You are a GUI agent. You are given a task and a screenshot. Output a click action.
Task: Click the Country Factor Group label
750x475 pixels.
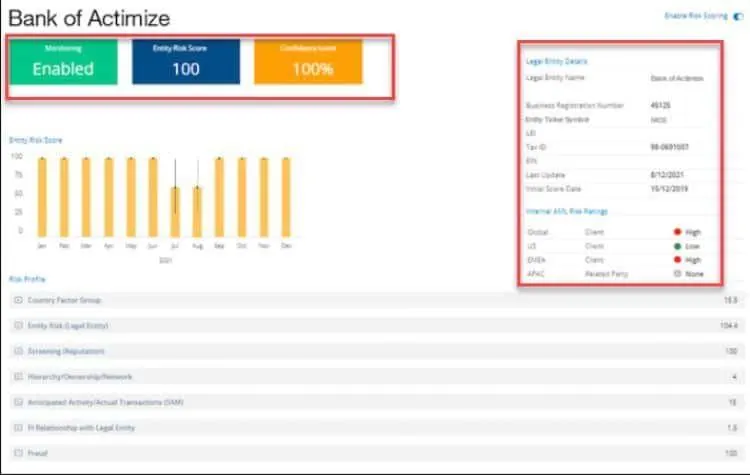coord(64,300)
